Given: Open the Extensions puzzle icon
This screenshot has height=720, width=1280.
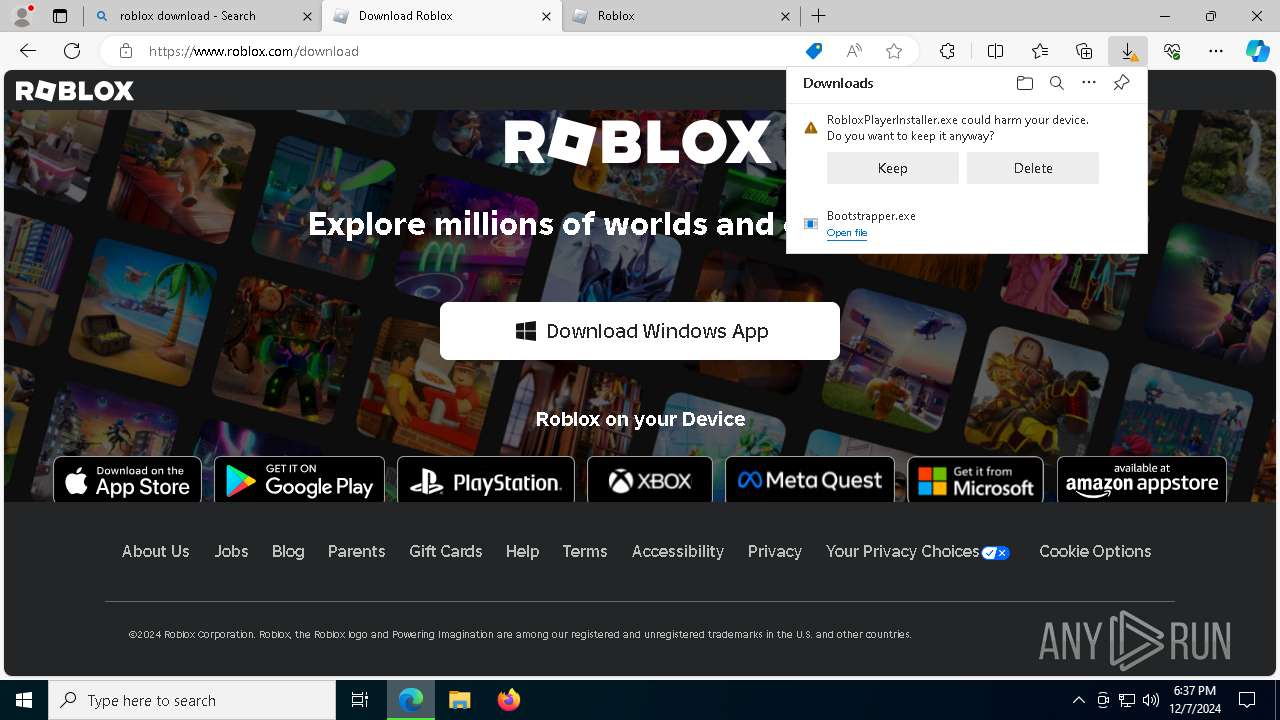Looking at the screenshot, I should 947,51.
